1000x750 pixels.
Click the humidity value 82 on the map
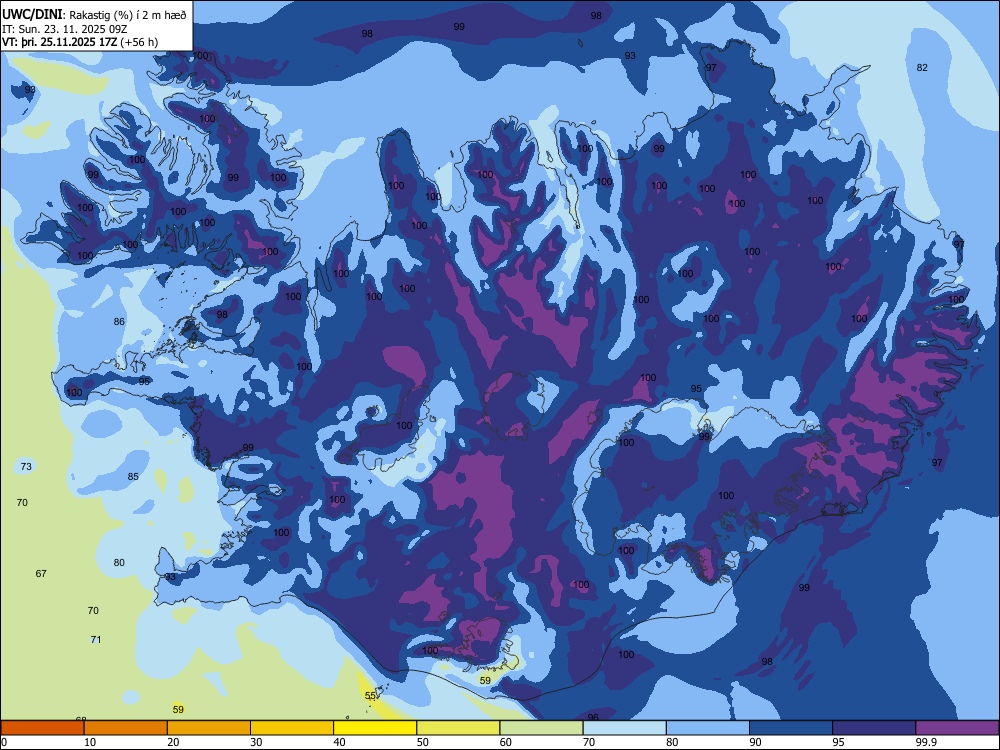click(x=922, y=68)
